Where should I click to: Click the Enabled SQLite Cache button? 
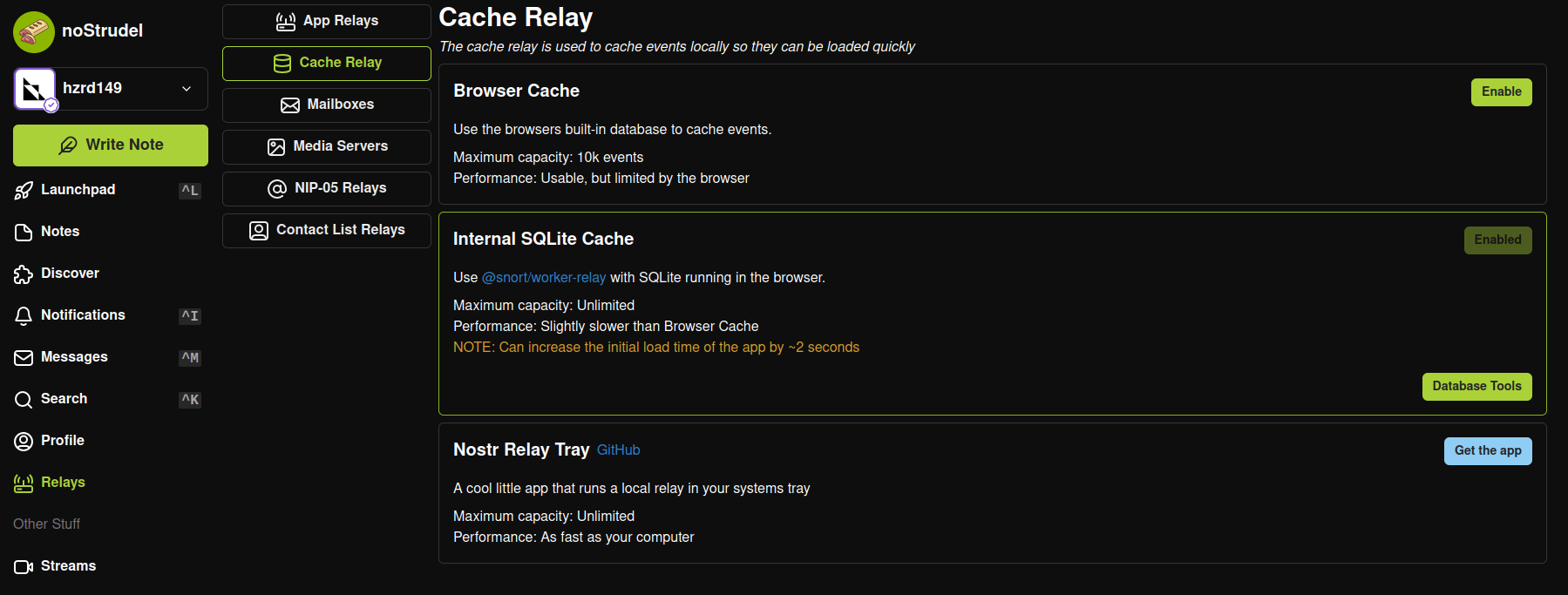(1497, 240)
